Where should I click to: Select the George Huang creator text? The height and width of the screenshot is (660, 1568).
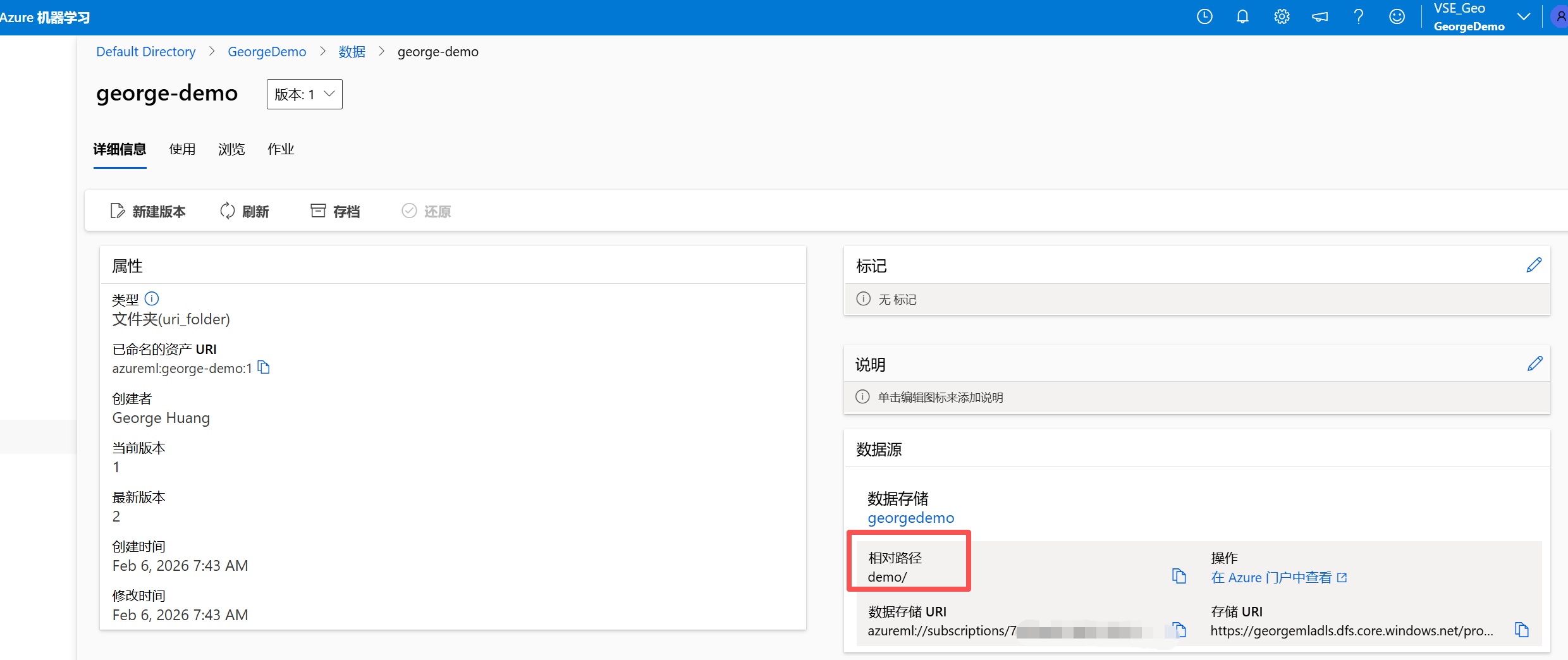pyautogui.click(x=161, y=418)
